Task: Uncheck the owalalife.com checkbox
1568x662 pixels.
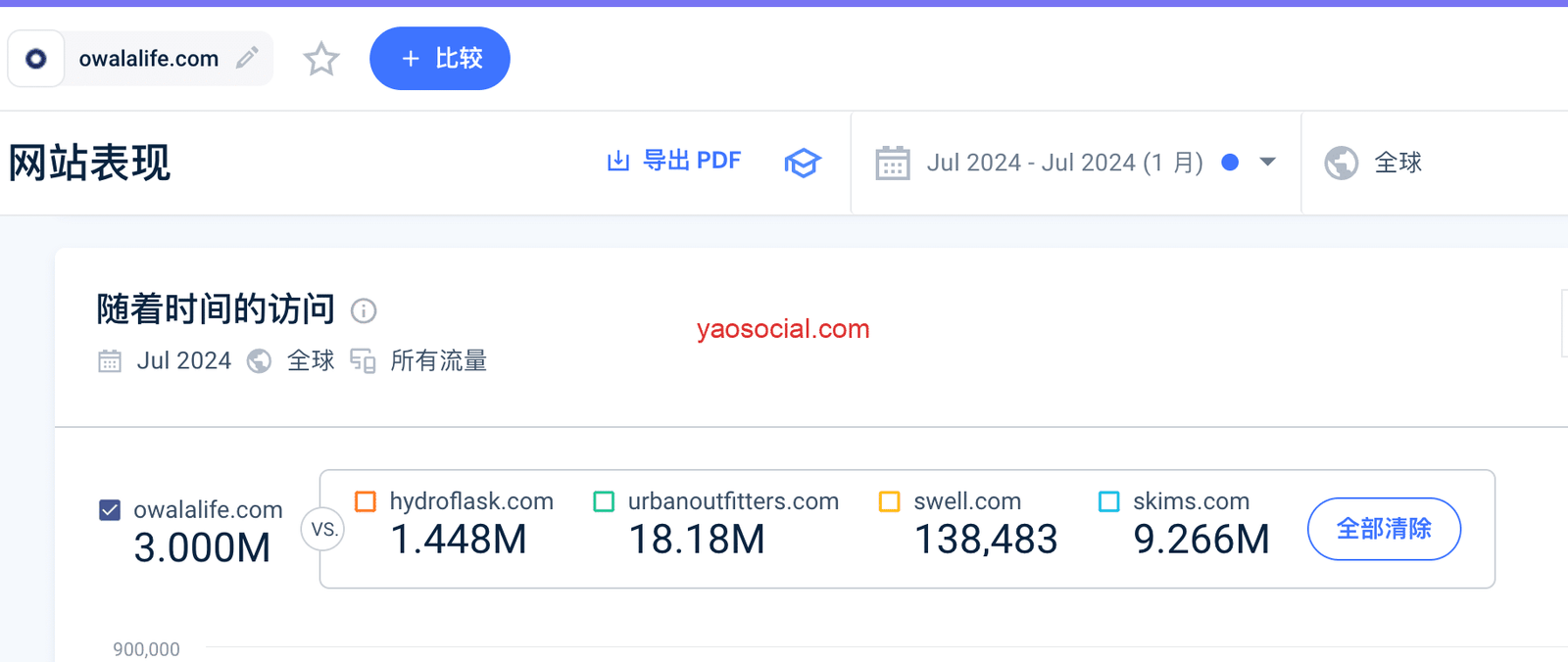Action: 110,510
